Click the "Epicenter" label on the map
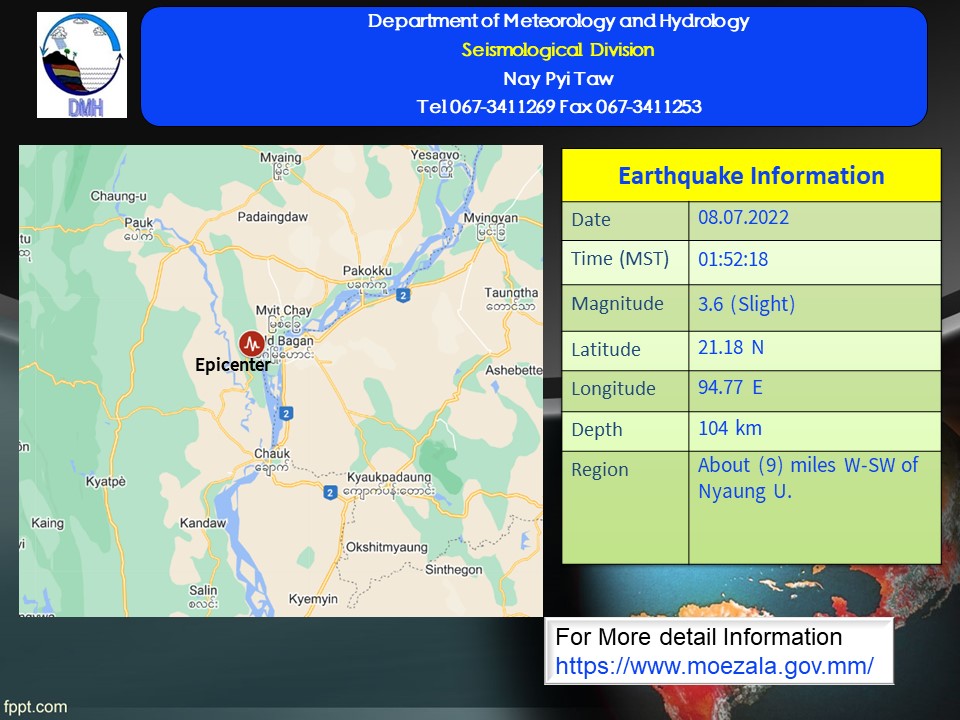The height and width of the screenshot is (720, 960). [x=233, y=365]
